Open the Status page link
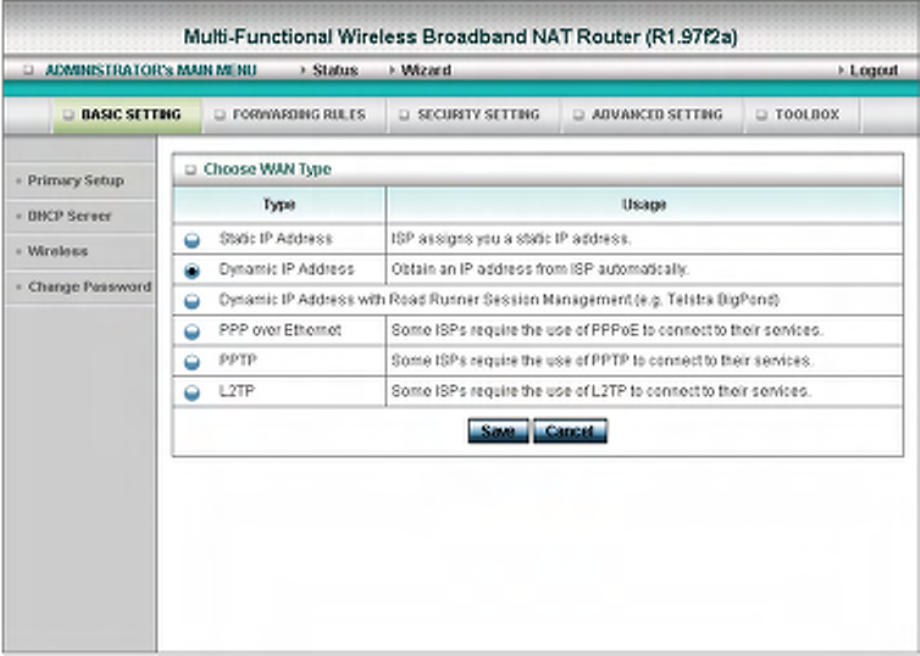The image size is (920, 656). point(335,70)
